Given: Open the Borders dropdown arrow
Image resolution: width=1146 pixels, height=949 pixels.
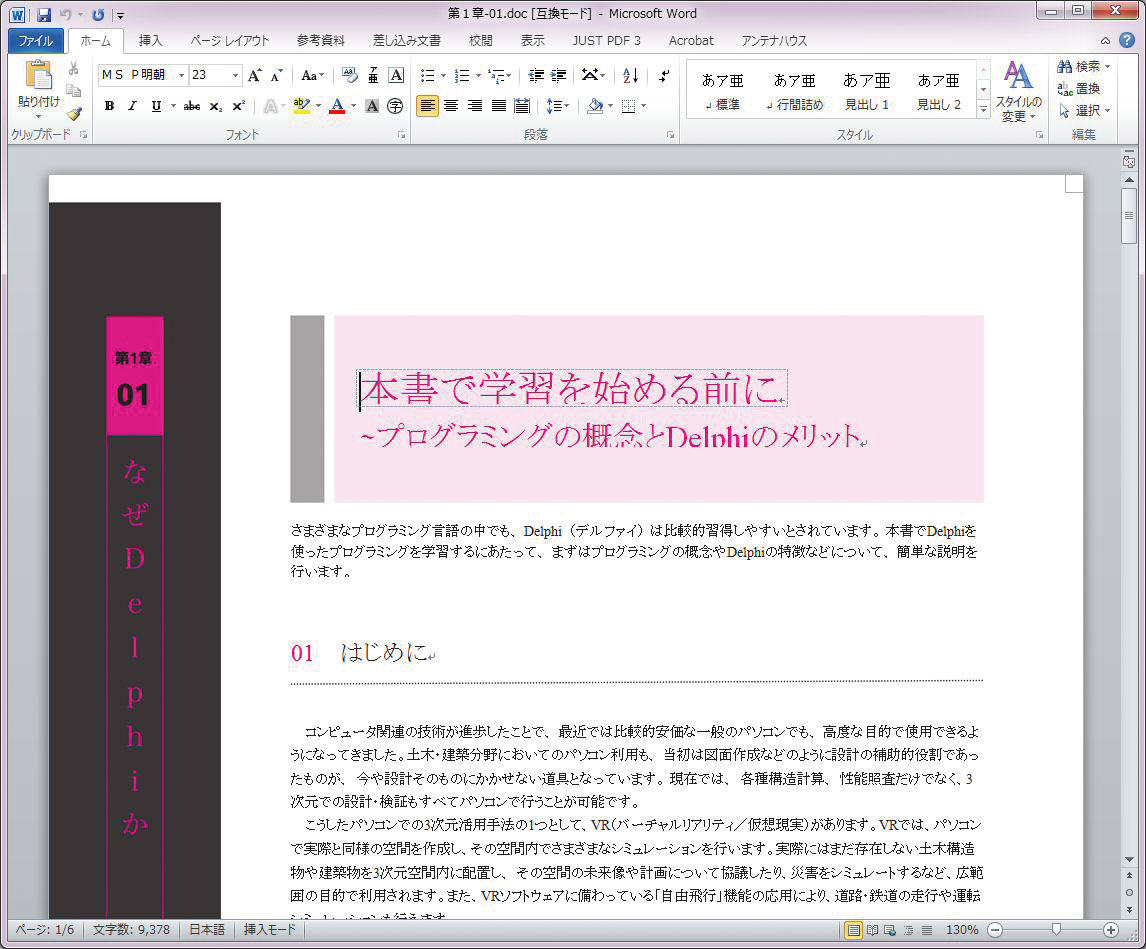Looking at the screenshot, I should pos(643,106).
